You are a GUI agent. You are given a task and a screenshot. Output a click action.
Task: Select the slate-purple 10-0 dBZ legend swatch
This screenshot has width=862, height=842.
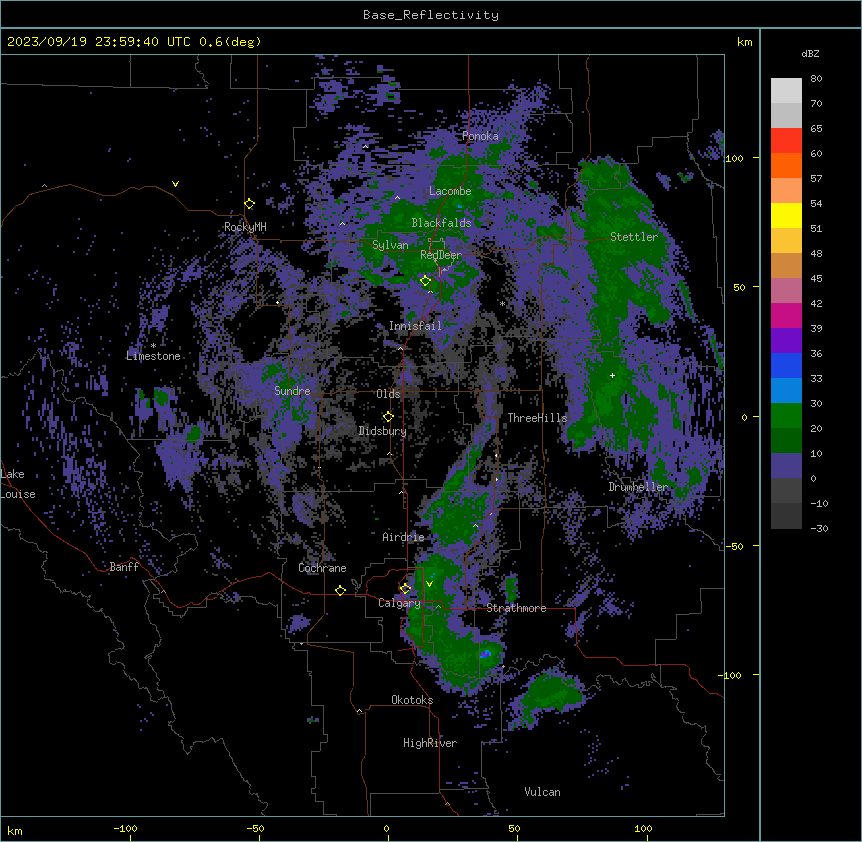786,466
